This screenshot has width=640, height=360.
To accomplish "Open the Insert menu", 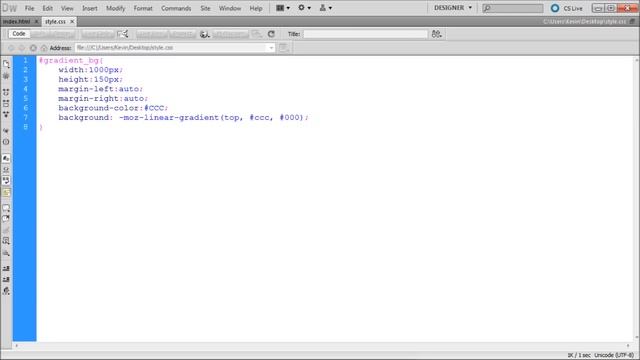I will point(90,8).
